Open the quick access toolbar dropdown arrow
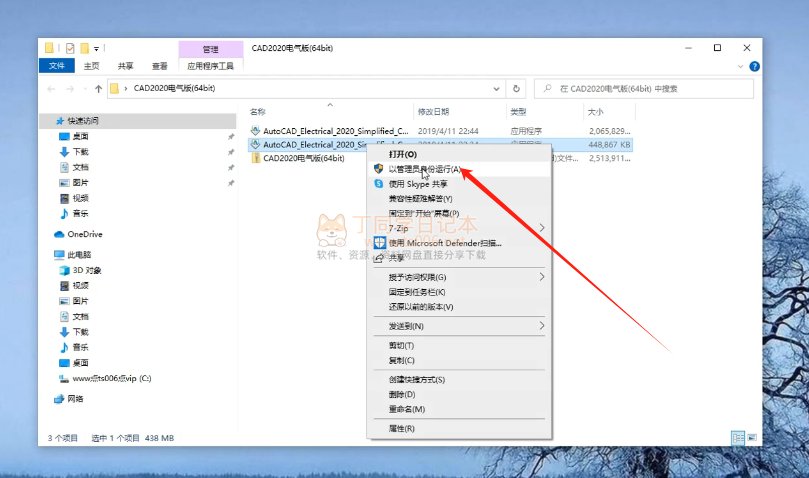 pos(96,49)
